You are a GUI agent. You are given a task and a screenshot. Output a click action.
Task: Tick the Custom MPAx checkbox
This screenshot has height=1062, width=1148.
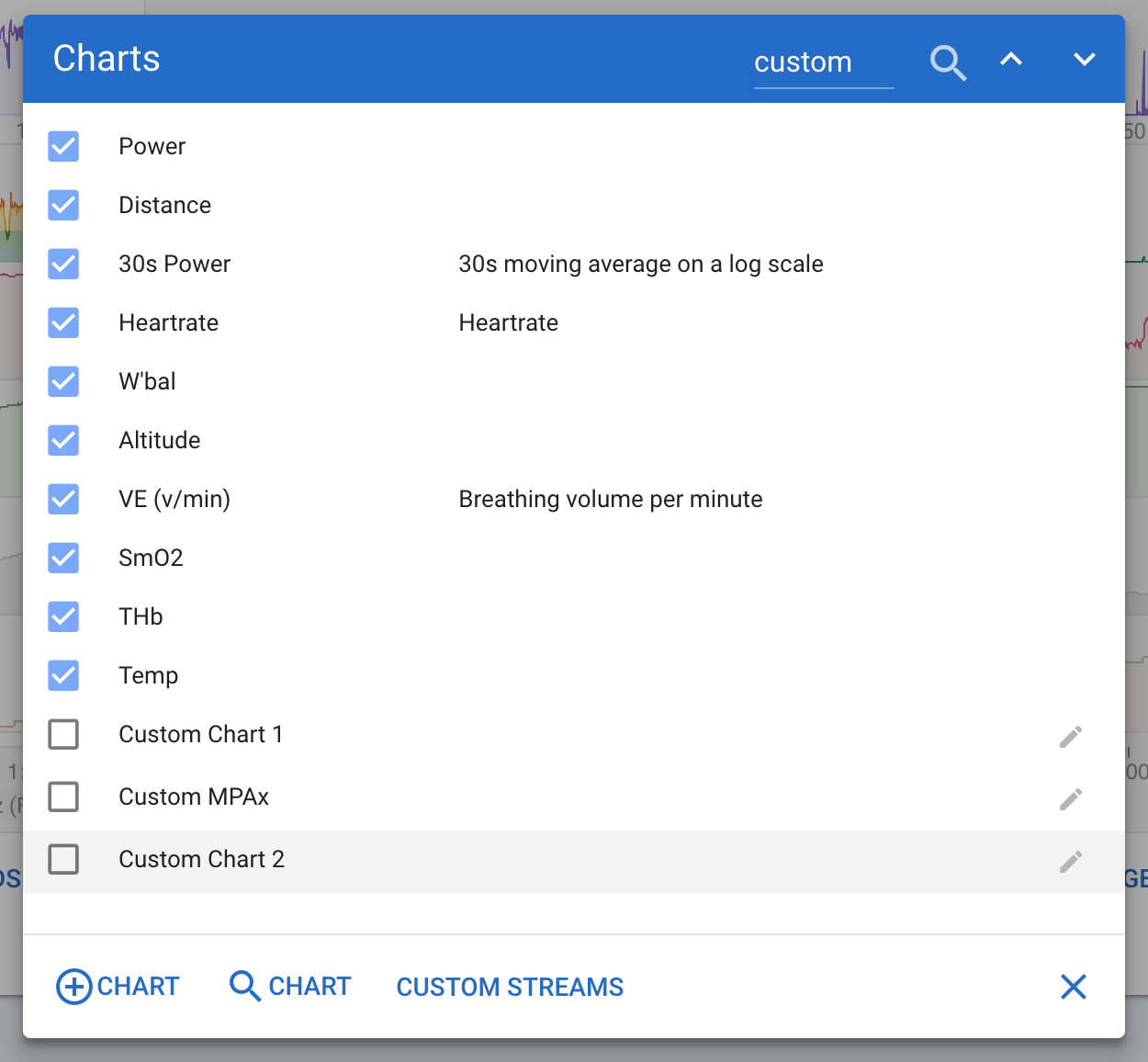click(63, 796)
